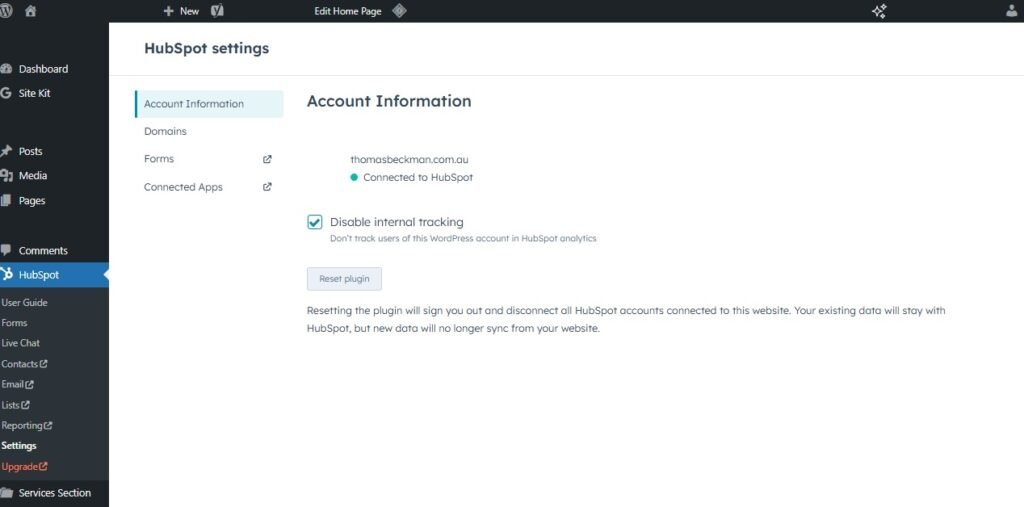Select Account Information tab
Screen dimensions: 1024x507
pos(209,104)
